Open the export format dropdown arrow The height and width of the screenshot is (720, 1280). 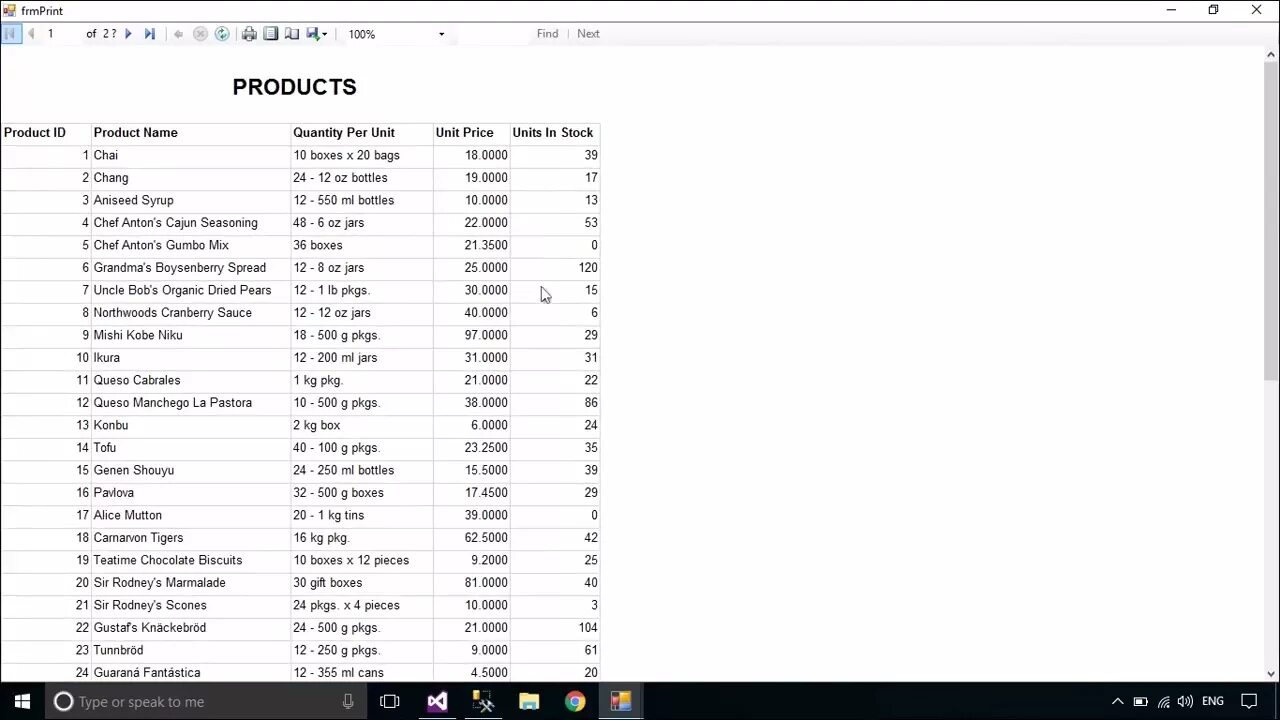point(325,35)
